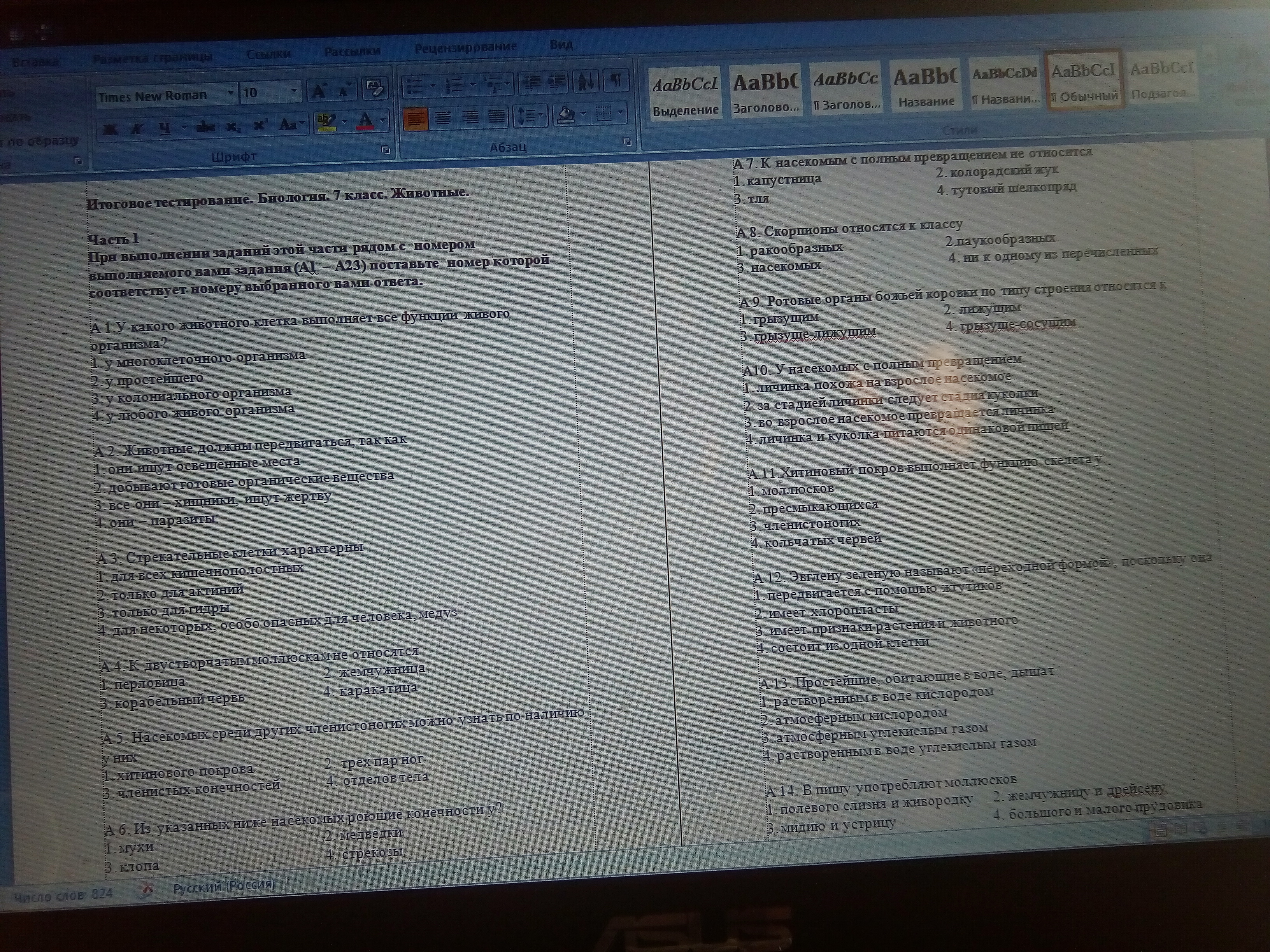Open word count Число слов: 824
1270x952 pixels.
pyautogui.click(x=63, y=894)
